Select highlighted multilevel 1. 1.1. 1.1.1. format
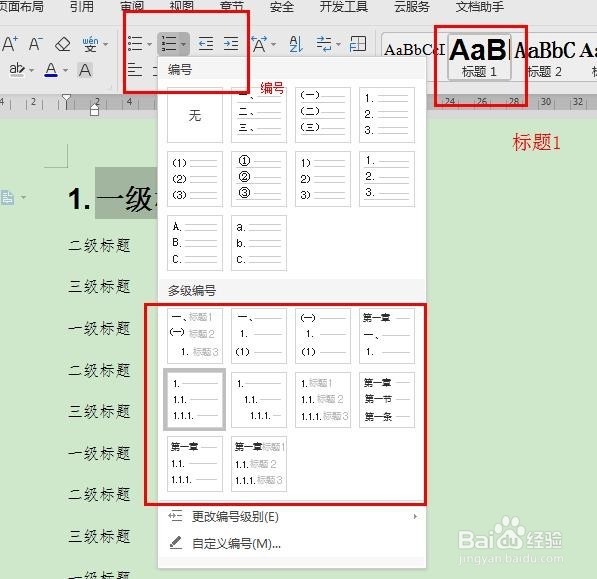The image size is (597, 579). click(195, 399)
